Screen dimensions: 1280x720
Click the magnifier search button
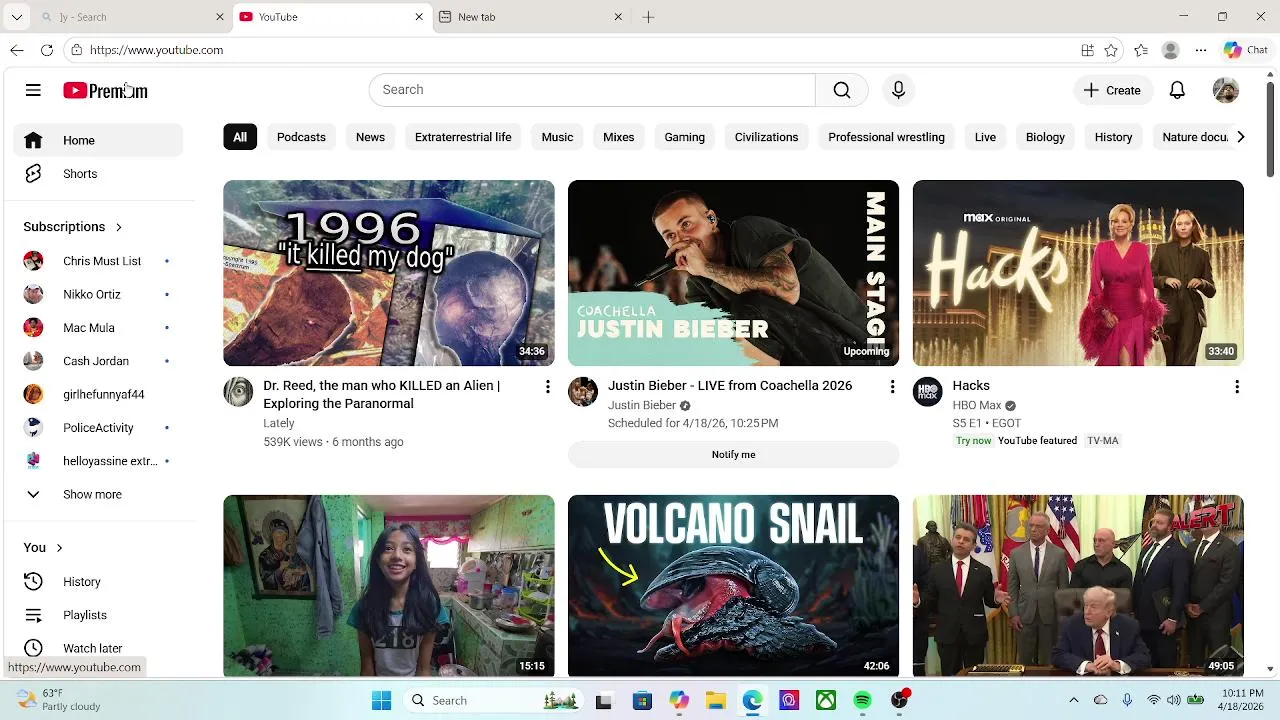[841, 90]
